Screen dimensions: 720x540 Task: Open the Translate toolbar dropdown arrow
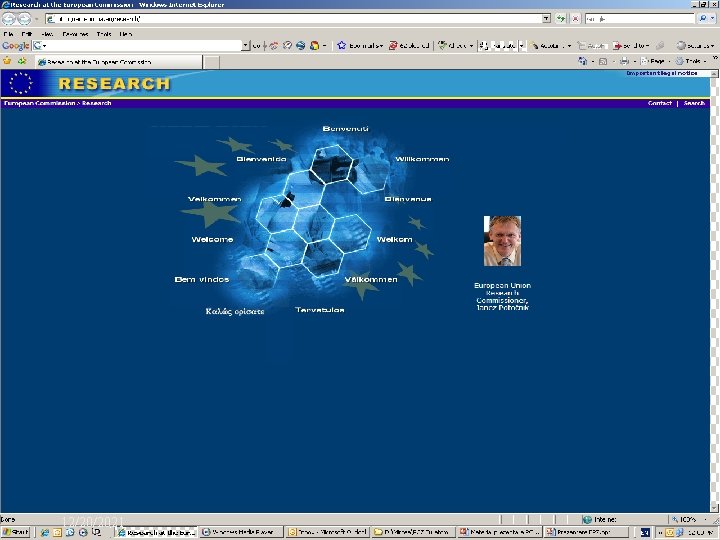click(521, 45)
